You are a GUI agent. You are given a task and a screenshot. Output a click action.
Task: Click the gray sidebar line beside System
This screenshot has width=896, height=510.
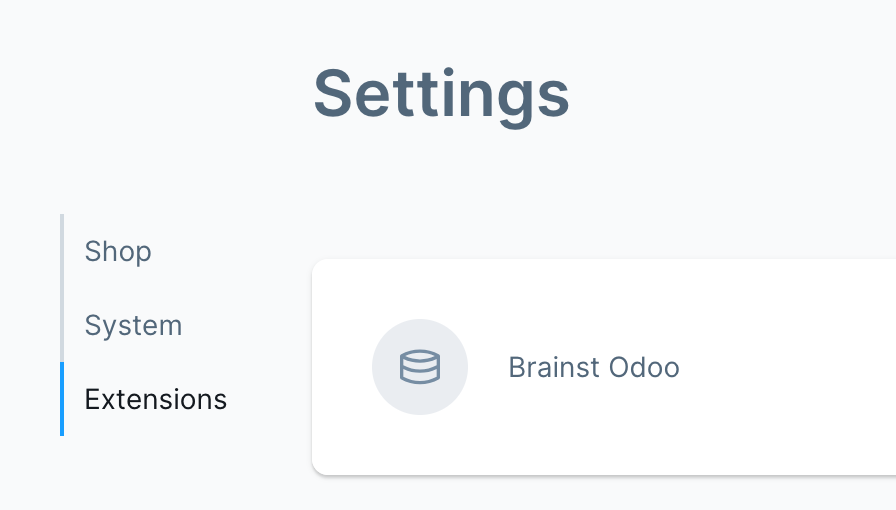[62, 325]
